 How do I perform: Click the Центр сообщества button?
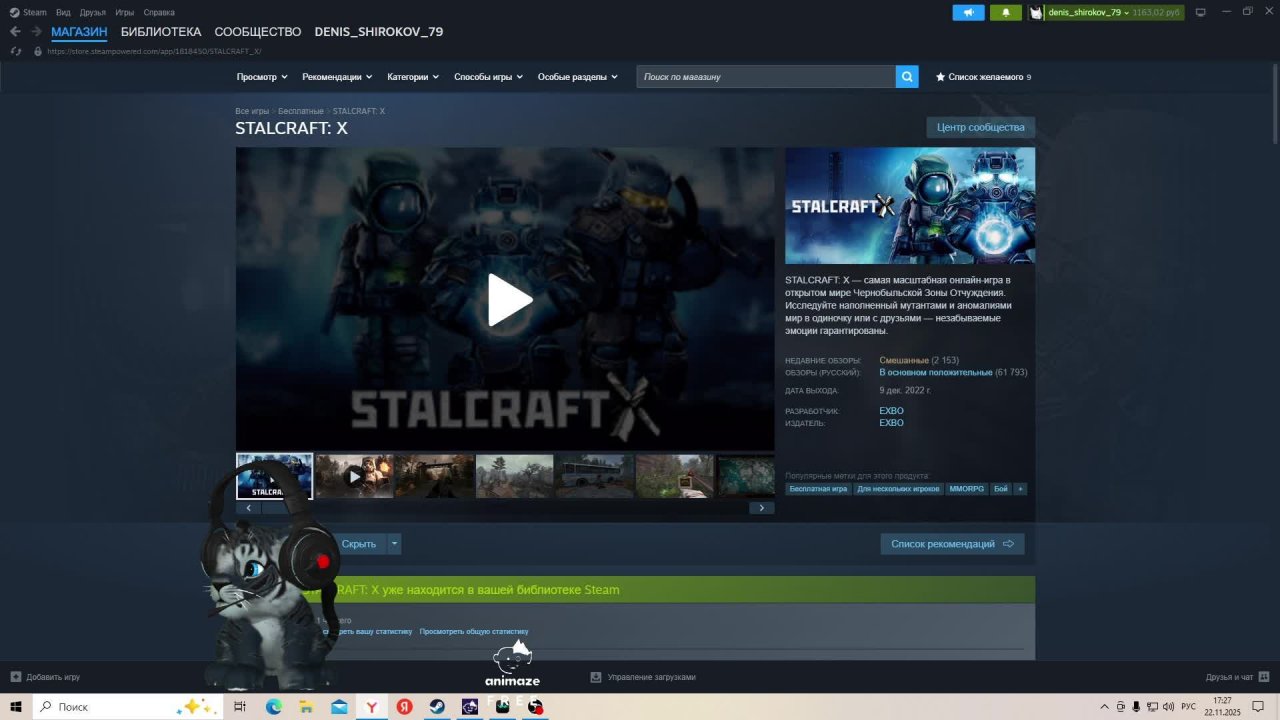(981, 128)
